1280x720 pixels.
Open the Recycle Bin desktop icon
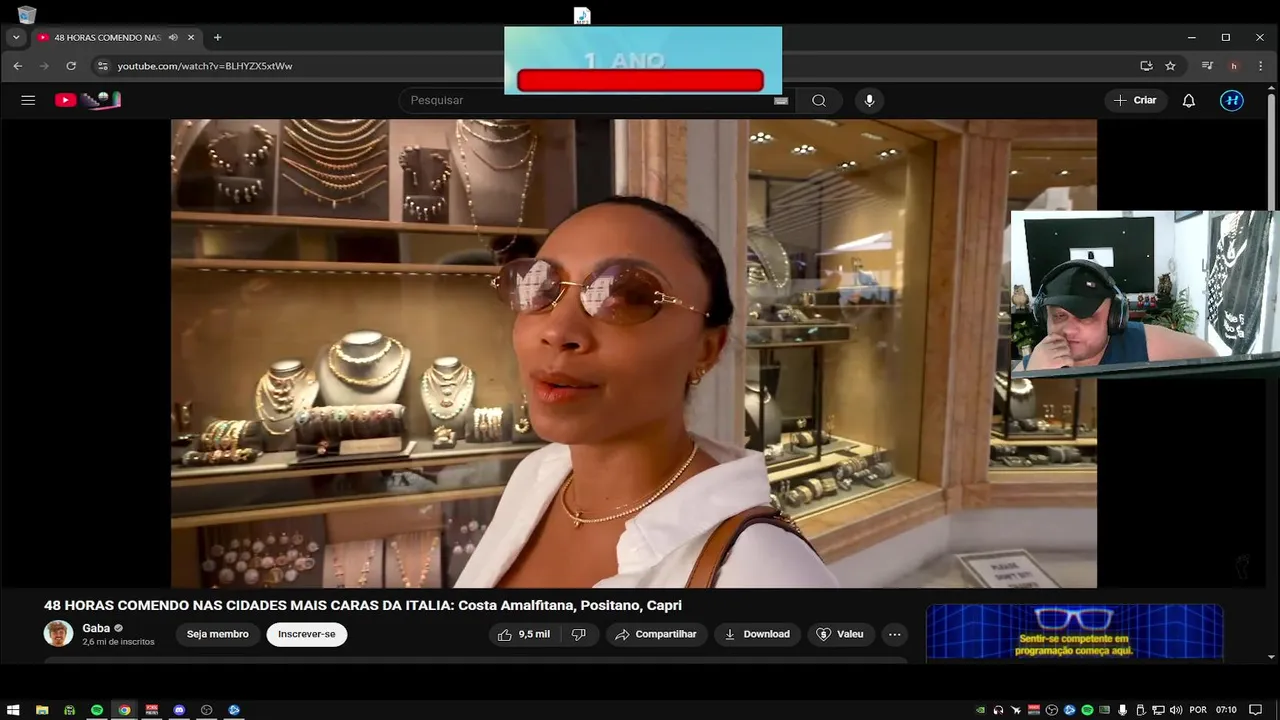(26, 14)
